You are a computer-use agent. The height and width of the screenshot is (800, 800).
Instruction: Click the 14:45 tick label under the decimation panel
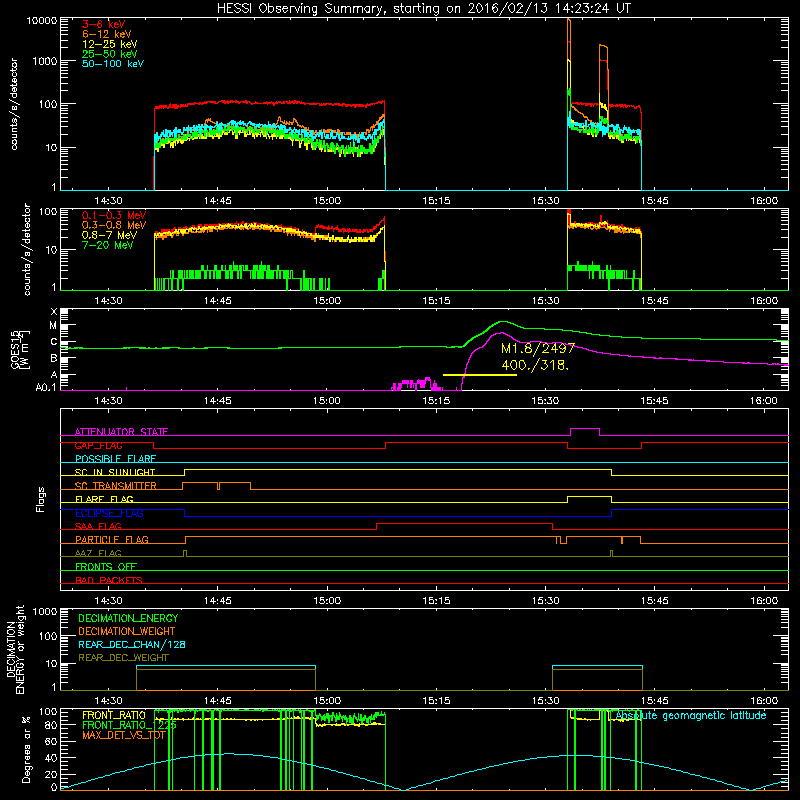click(x=218, y=701)
